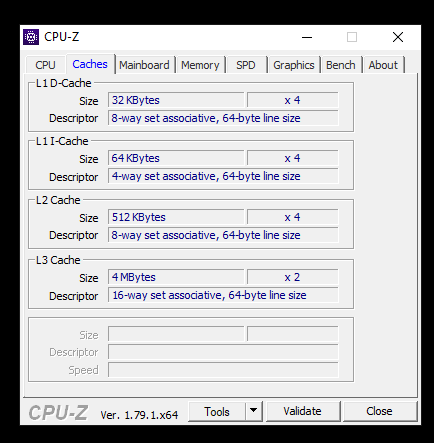The image size is (434, 443).
Task: Open the Tools dropdown arrow
Action: coord(254,411)
